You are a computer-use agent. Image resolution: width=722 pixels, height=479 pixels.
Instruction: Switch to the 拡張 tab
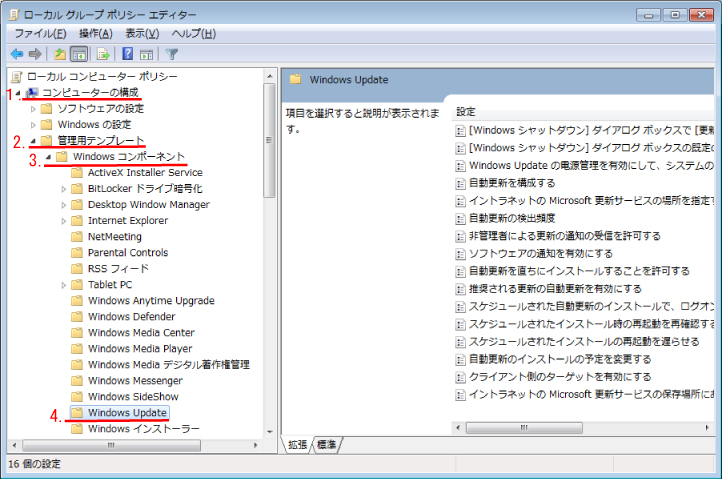[x=297, y=444]
